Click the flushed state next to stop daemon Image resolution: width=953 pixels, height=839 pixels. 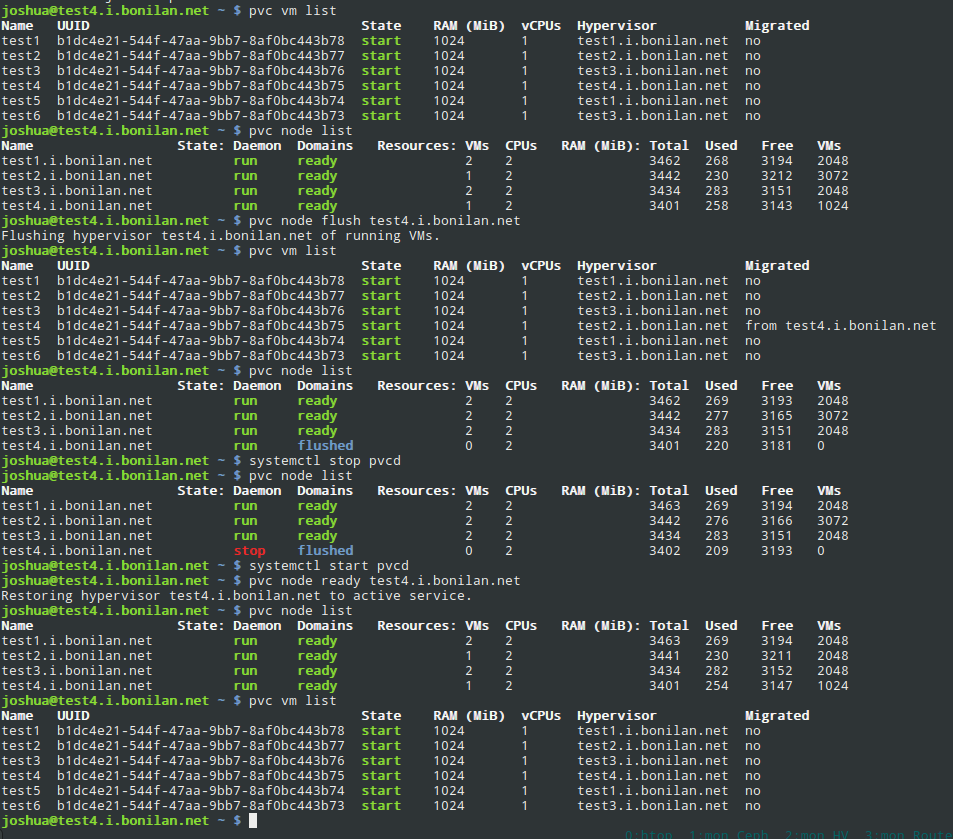[325, 551]
